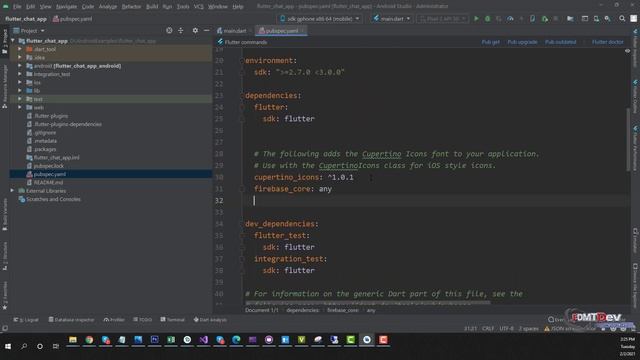Open the Logcat tool window
The height and width of the screenshot is (360, 640).
point(26,320)
